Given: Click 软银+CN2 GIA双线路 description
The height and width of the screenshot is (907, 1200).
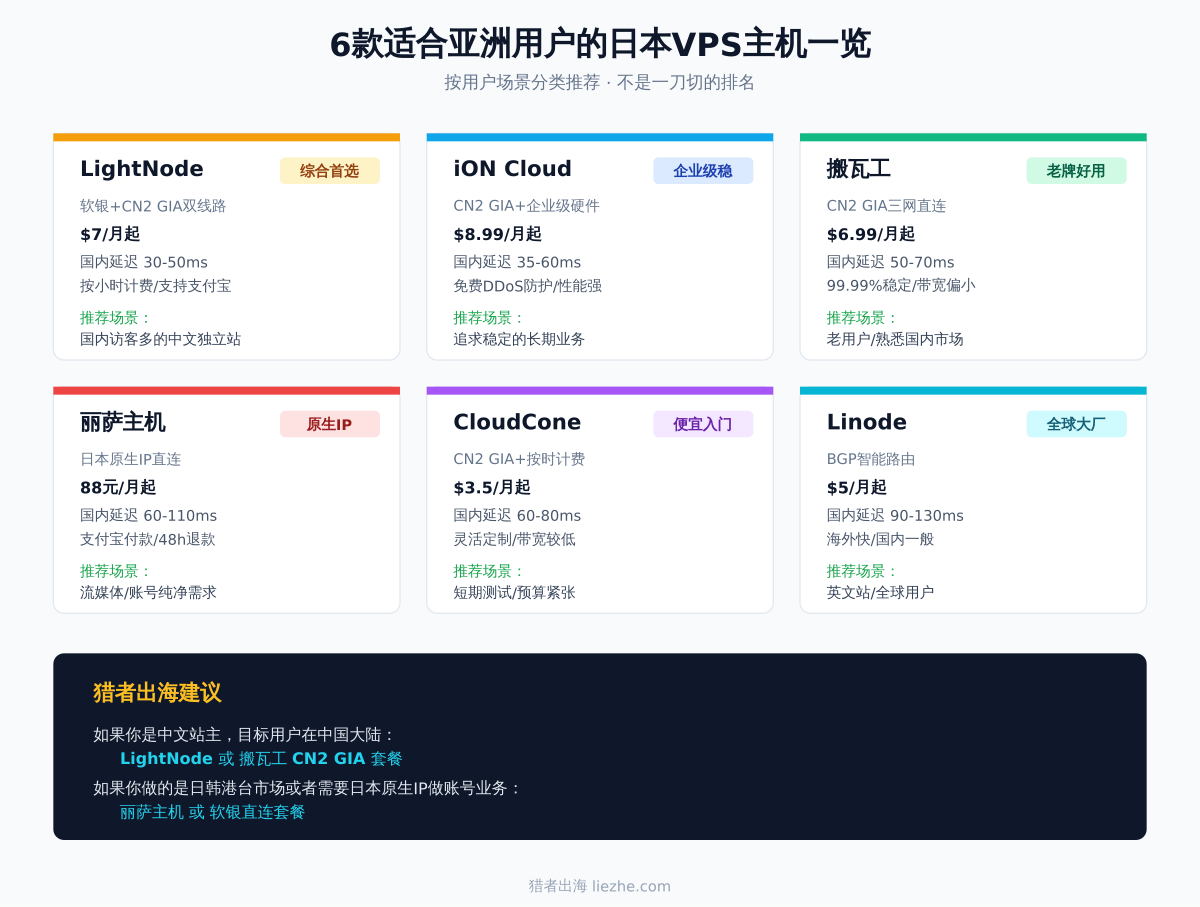Looking at the screenshot, I should [153, 206].
